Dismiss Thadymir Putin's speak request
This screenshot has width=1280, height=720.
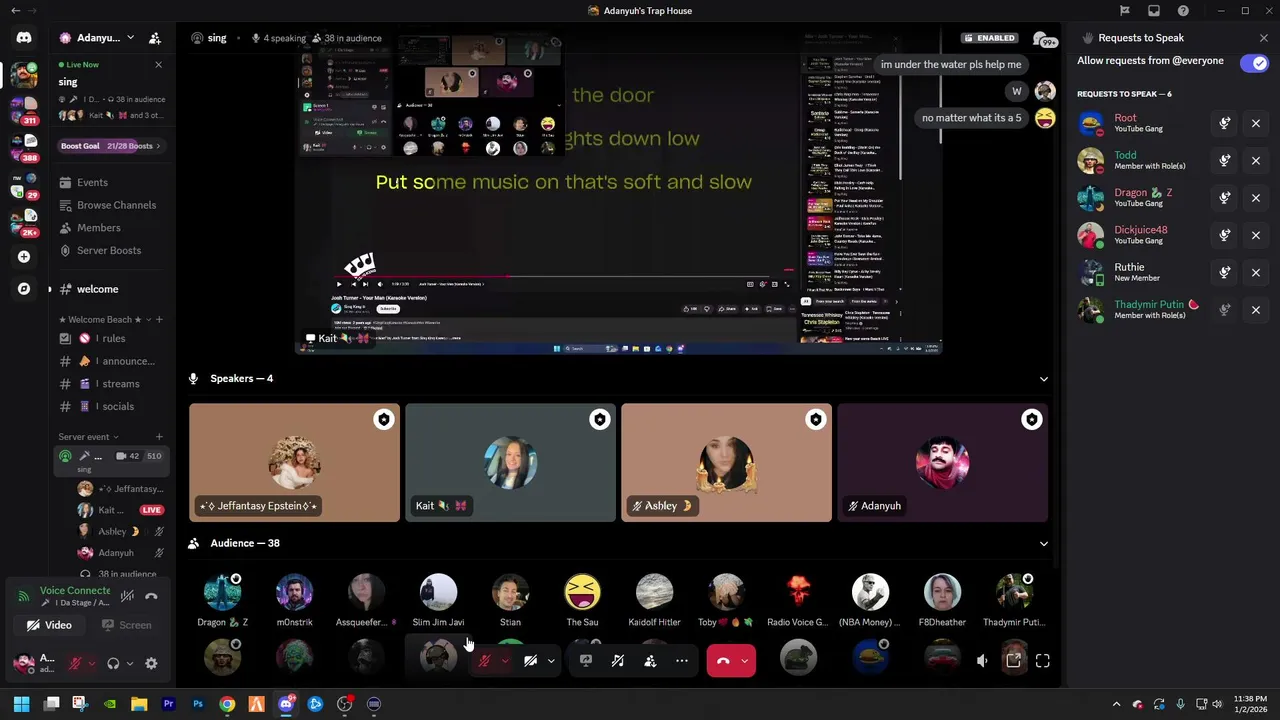coord(1256,310)
